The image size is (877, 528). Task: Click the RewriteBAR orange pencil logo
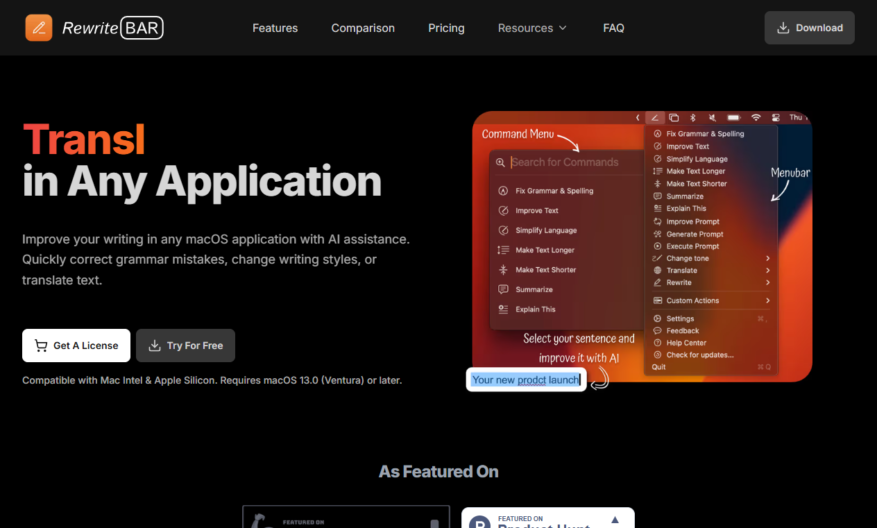[x=39, y=27]
